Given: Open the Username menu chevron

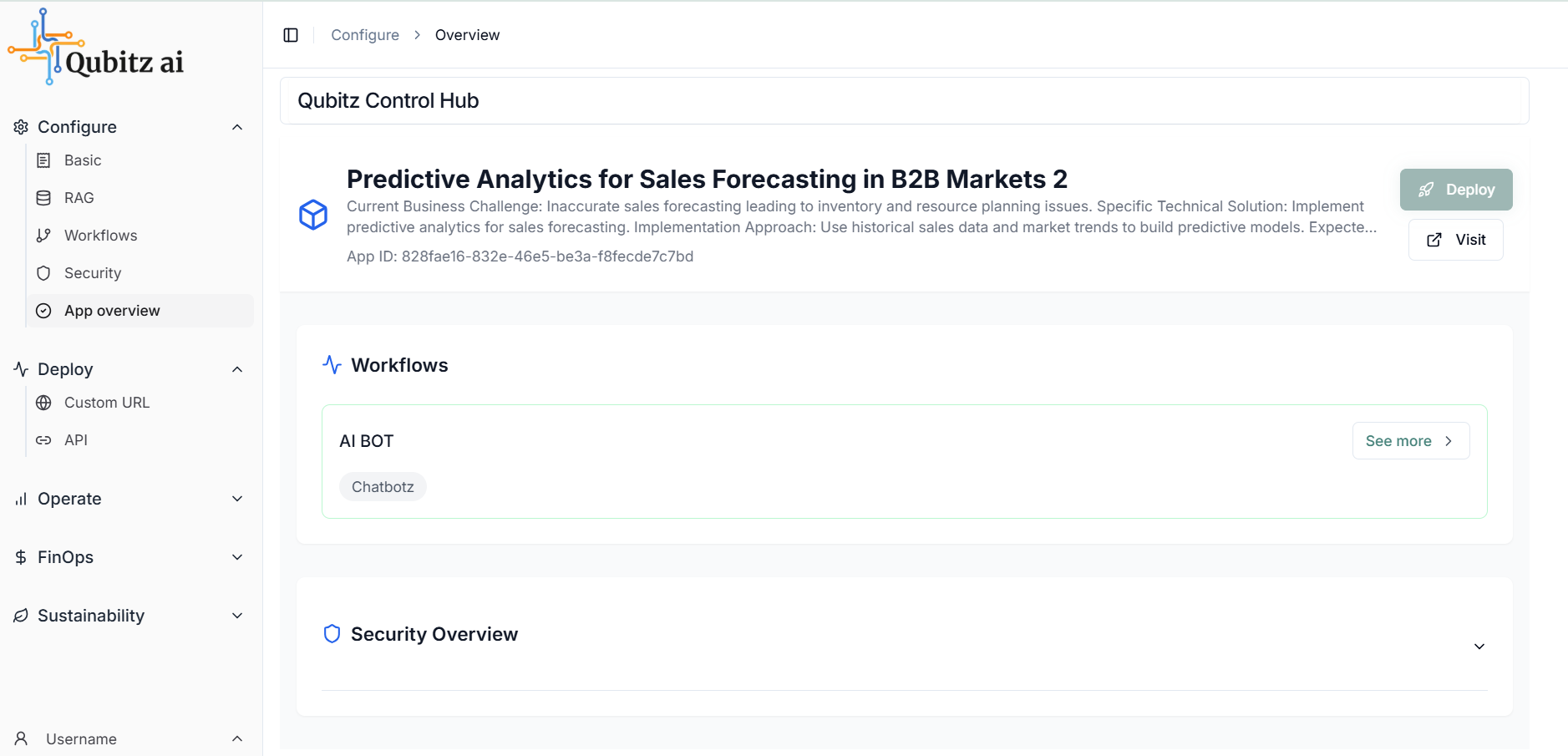Looking at the screenshot, I should pyautogui.click(x=237, y=738).
